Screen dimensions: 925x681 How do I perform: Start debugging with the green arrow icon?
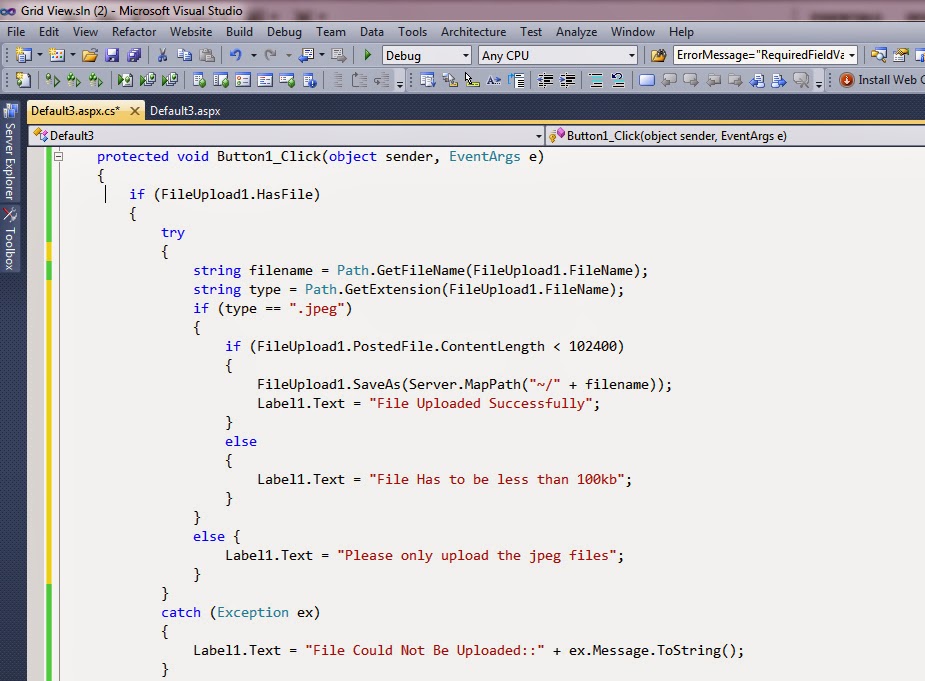click(x=369, y=55)
